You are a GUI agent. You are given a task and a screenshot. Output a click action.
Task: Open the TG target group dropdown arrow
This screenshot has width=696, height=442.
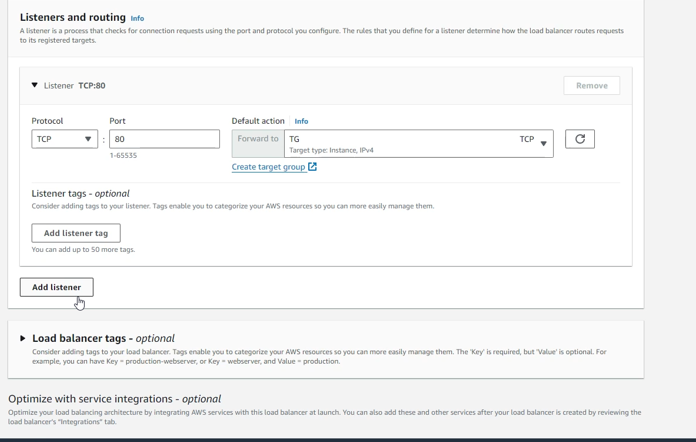tap(543, 143)
